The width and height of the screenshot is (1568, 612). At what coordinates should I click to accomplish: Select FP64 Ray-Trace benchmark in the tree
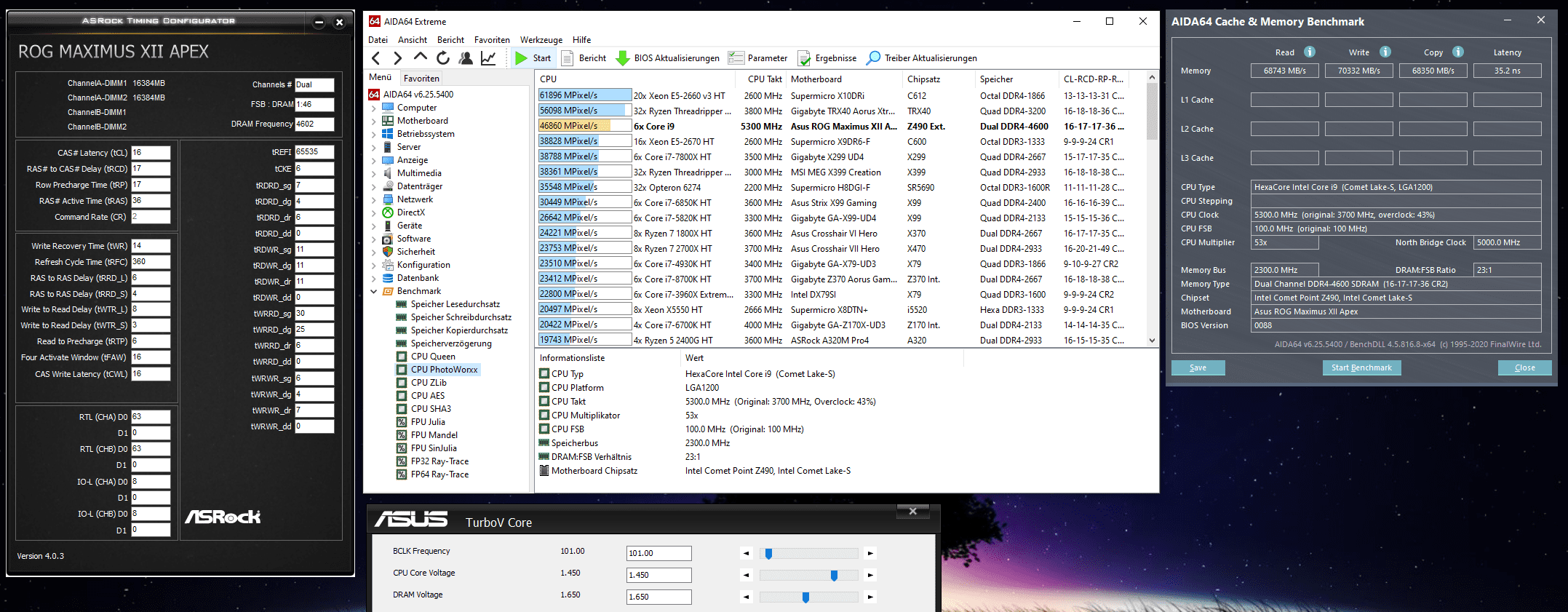(439, 474)
